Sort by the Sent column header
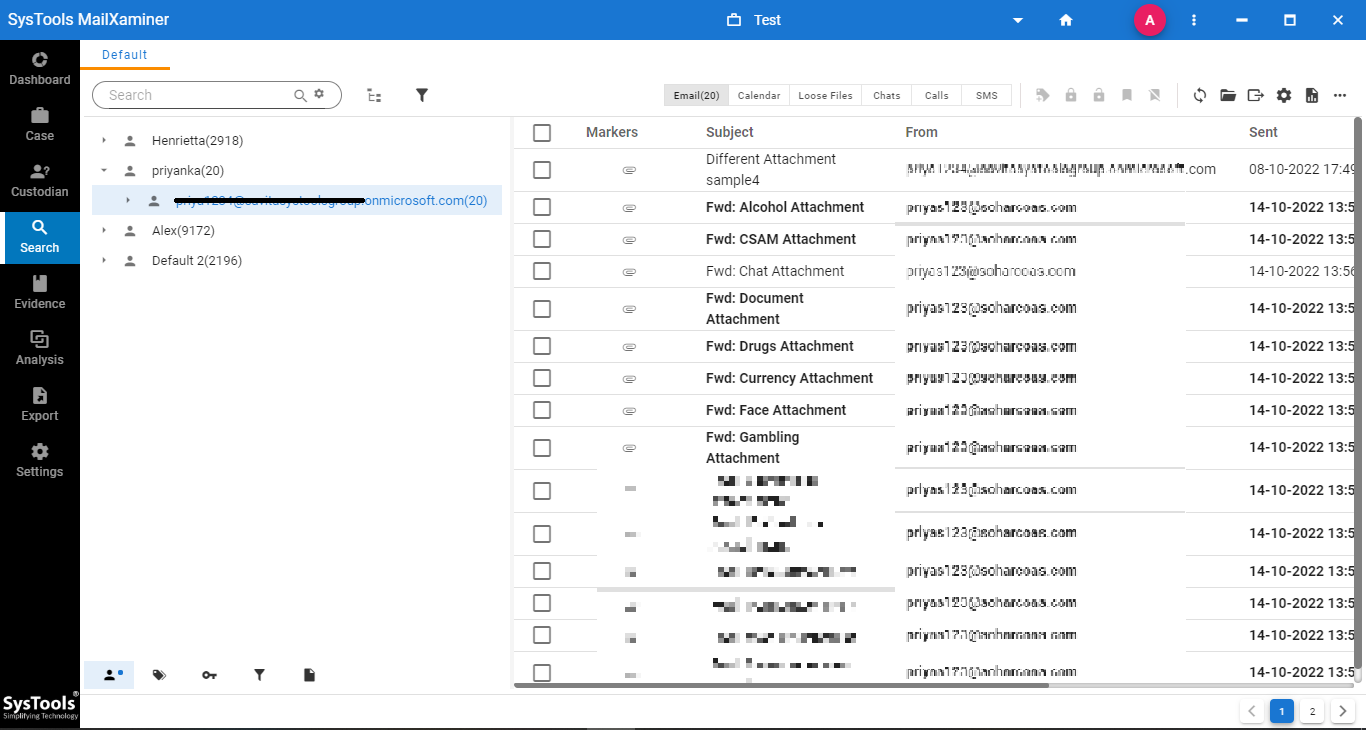Viewport: 1366px width, 730px height. pos(1264,132)
